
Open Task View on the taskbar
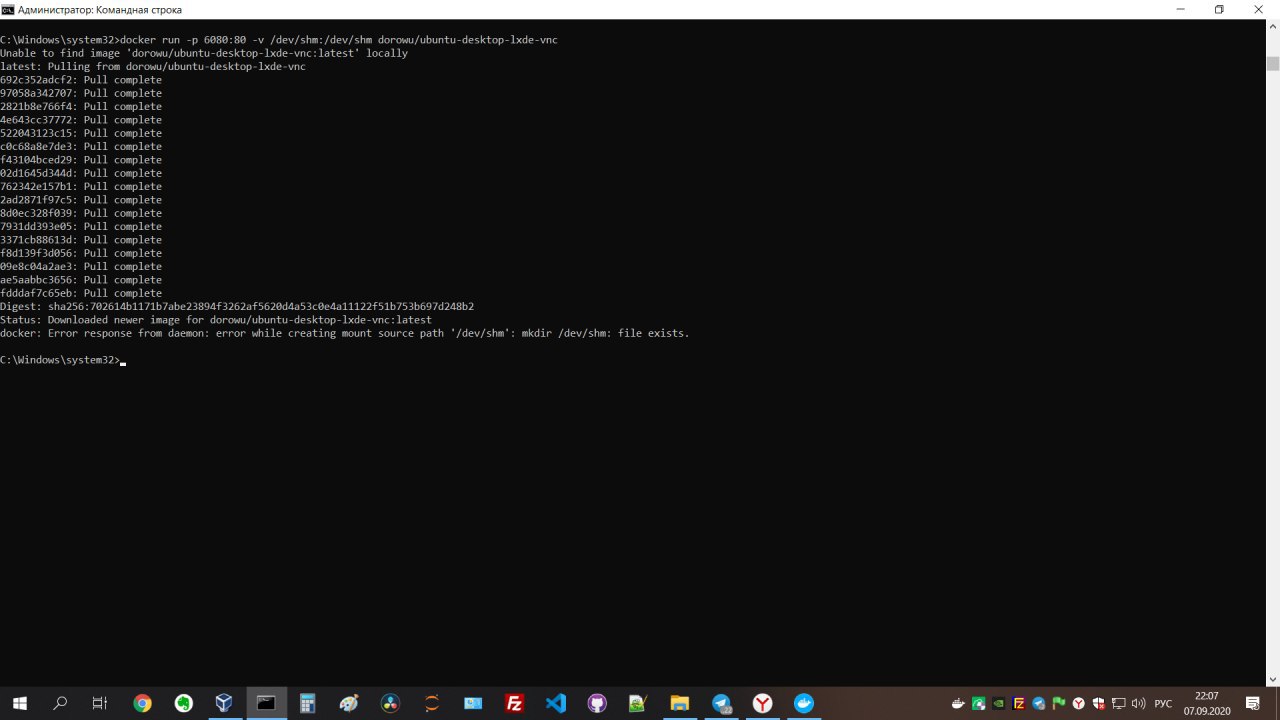click(100, 703)
